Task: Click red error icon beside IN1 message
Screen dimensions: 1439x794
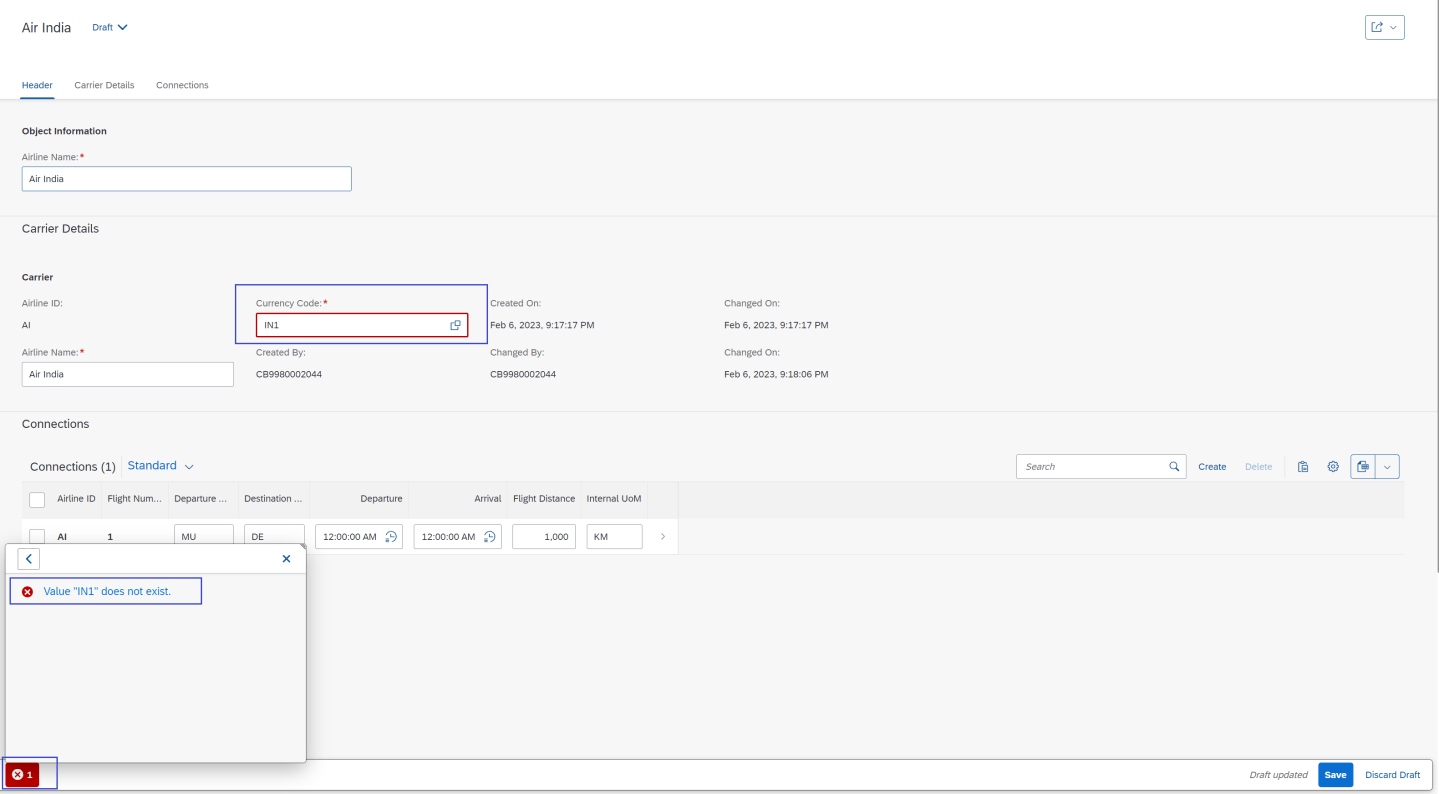Action: coord(27,592)
